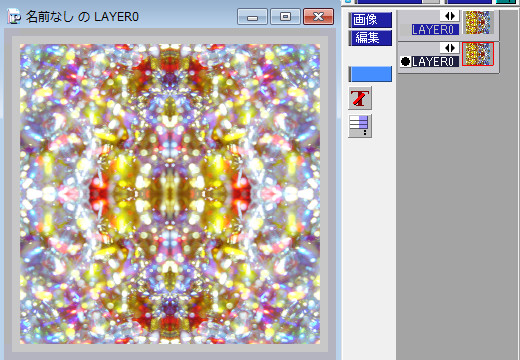This screenshot has height=360, width=520.
Task: Click the arrows button on the bottom LAYER0 row
Action: 450,48
